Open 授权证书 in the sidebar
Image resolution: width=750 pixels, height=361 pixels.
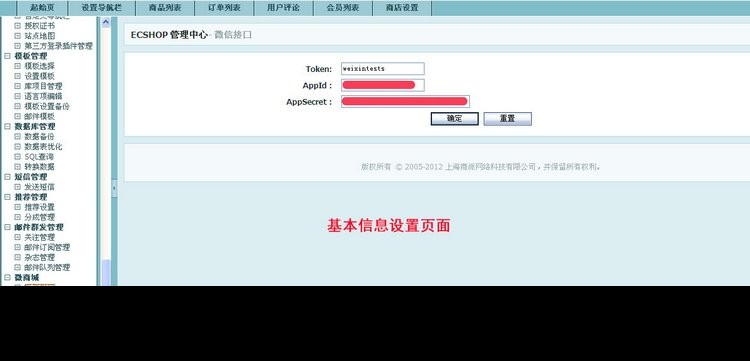click(40, 26)
